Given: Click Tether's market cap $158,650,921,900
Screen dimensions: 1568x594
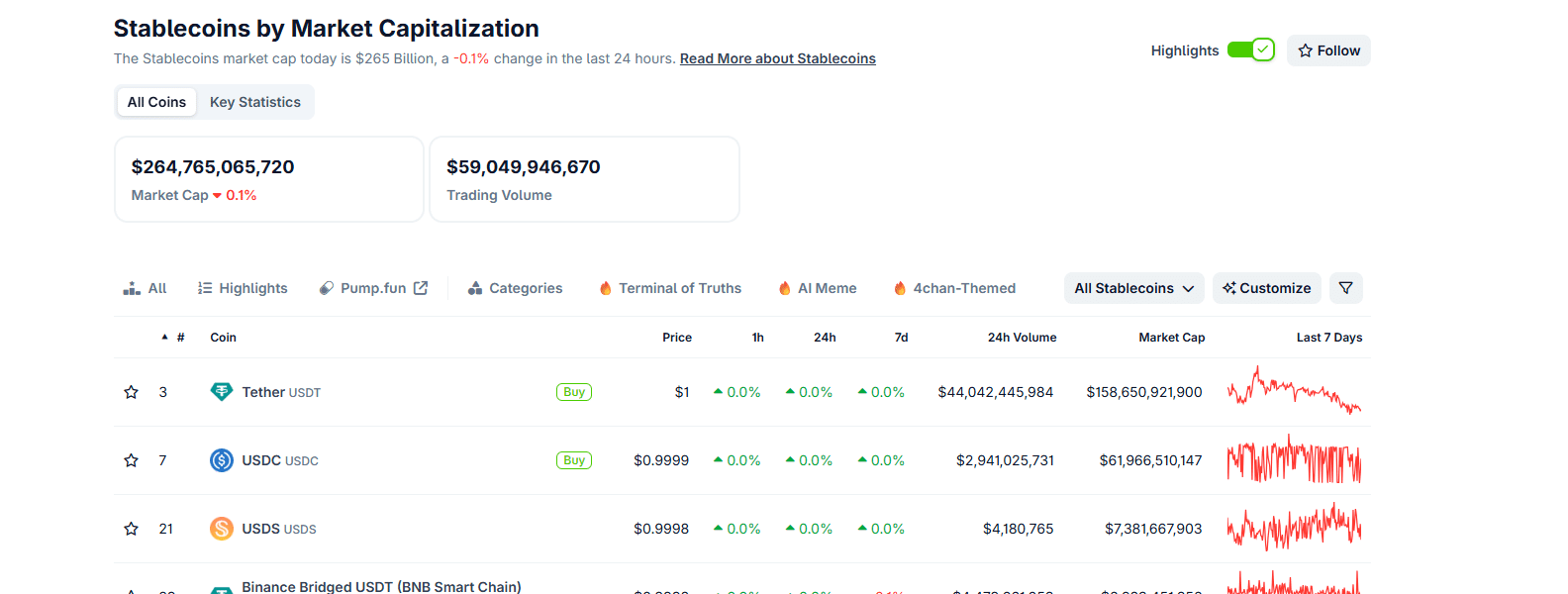Looking at the screenshot, I should (1144, 392).
